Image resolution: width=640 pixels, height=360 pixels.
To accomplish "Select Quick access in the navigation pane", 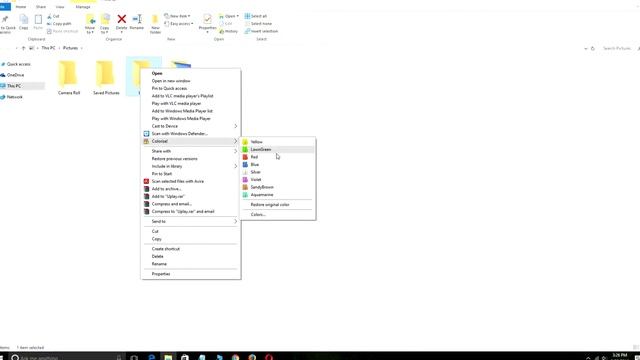I will click(18, 64).
